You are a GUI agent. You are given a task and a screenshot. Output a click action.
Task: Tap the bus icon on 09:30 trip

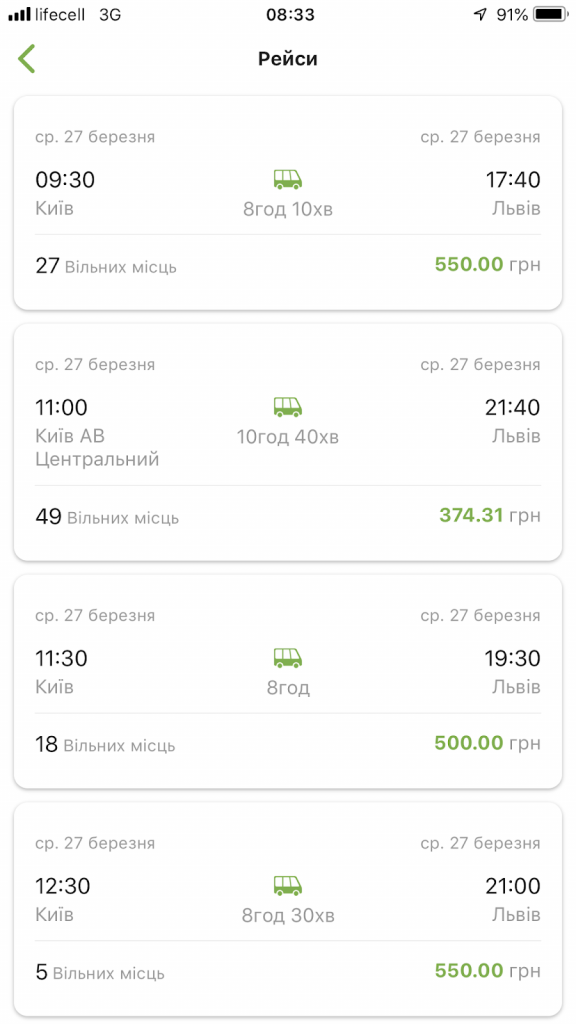pos(287,179)
